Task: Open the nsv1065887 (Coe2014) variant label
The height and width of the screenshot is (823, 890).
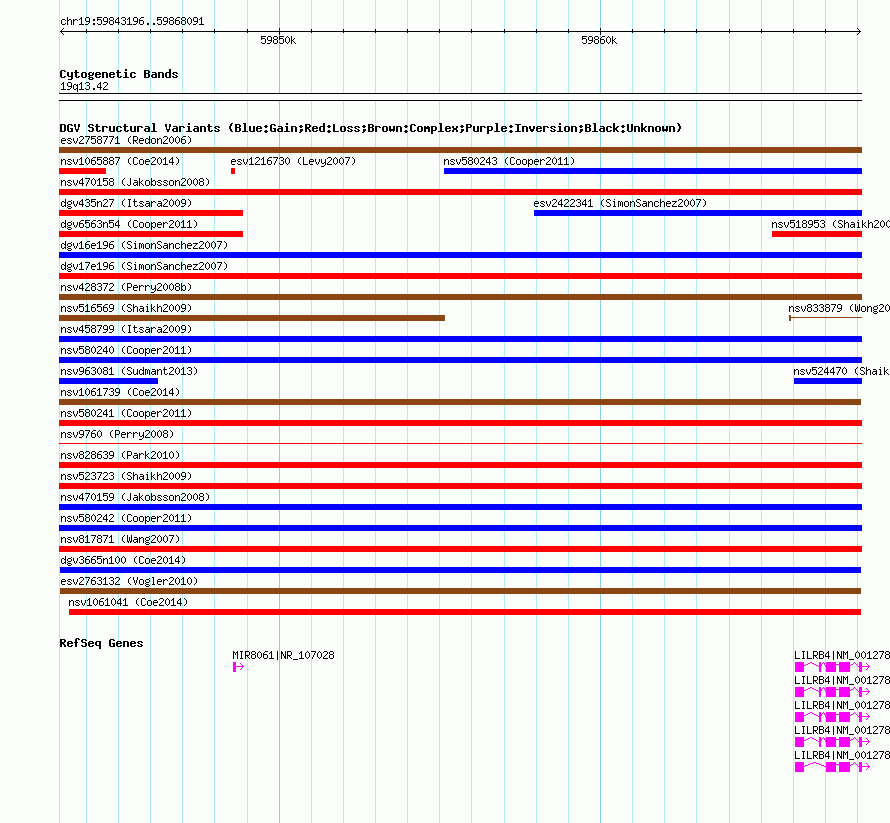Action: pyautogui.click(x=120, y=161)
